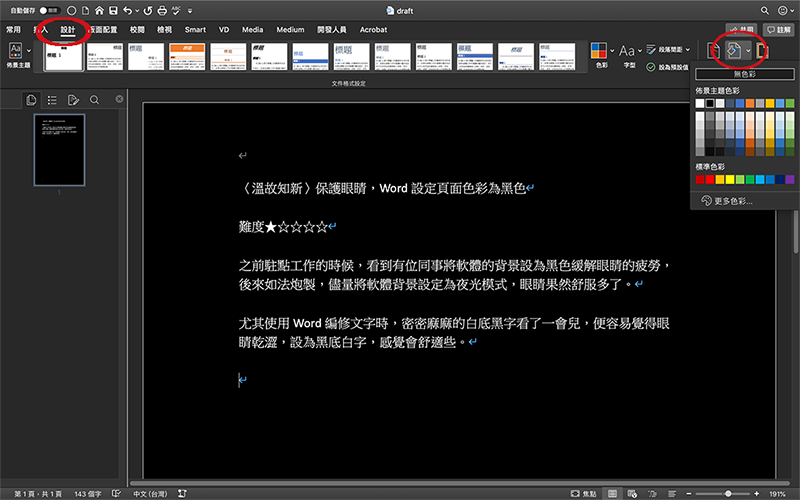Switch to outline view in status bar
Image resolution: width=800 pixels, height=500 pixels.
652,493
